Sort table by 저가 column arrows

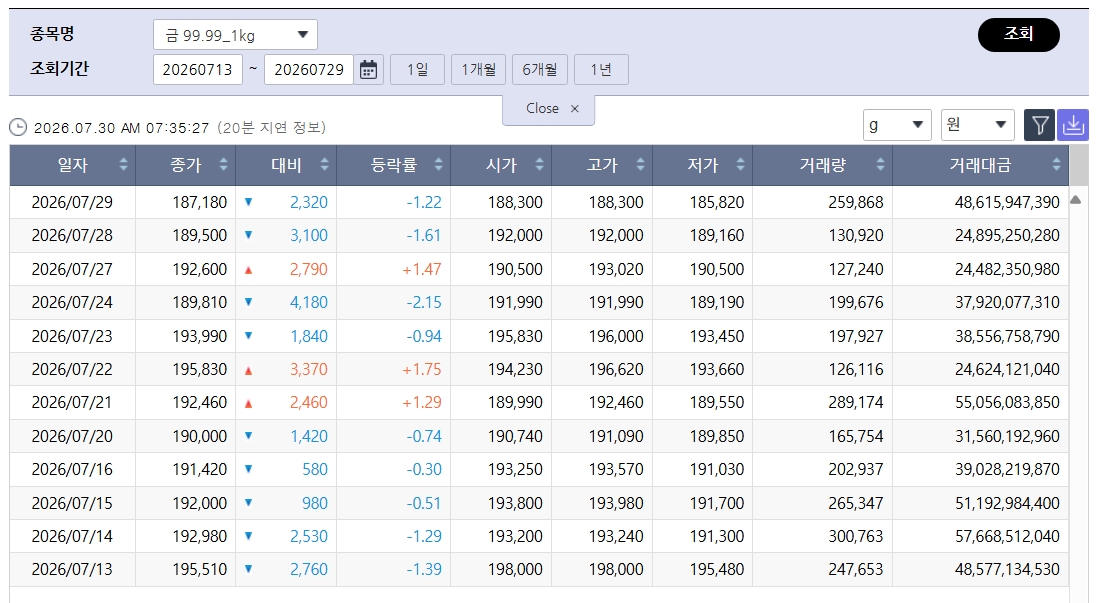(740, 165)
